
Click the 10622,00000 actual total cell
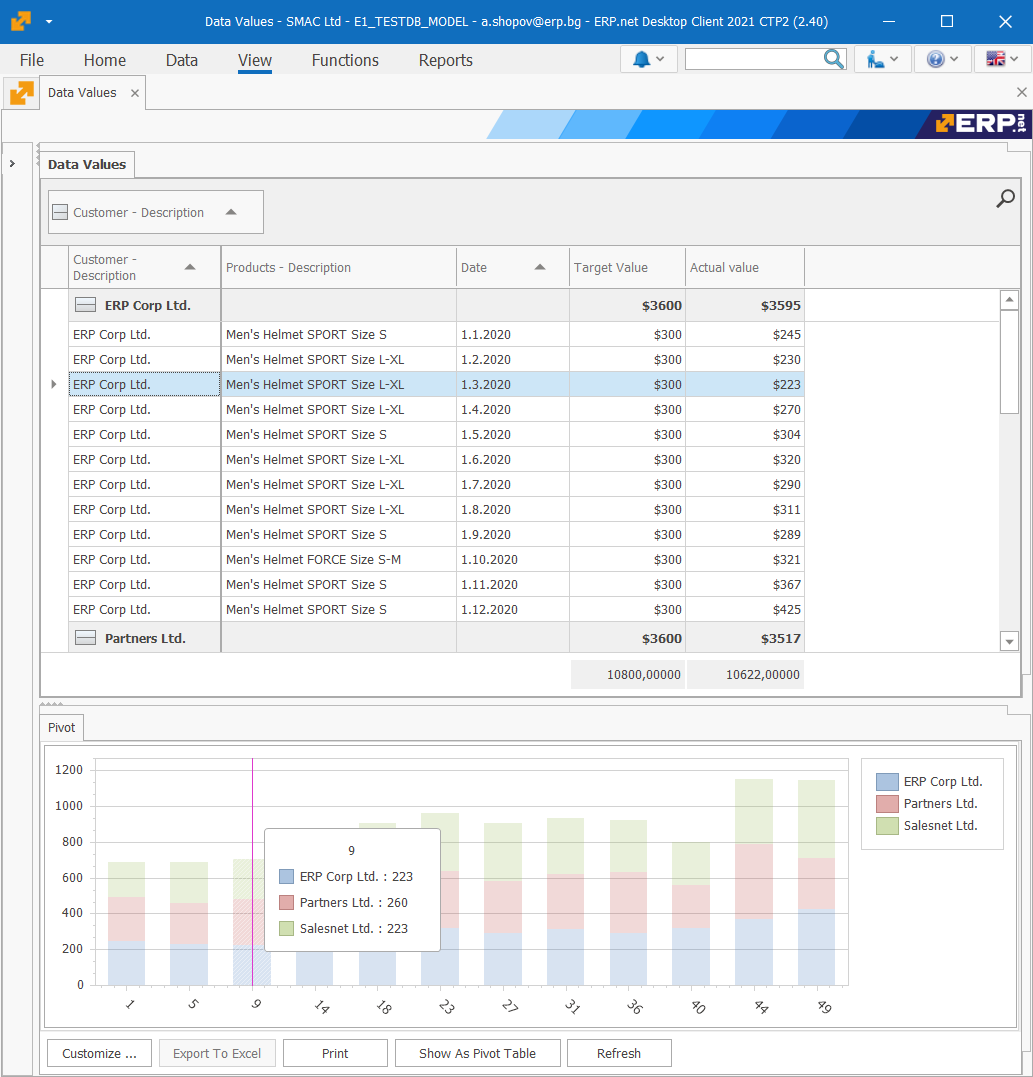point(745,674)
